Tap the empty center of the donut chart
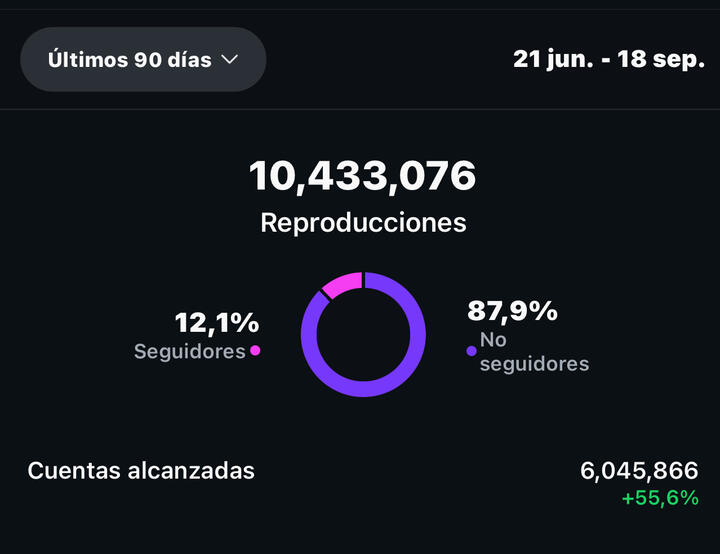The height and width of the screenshot is (554, 720). (x=363, y=334)
